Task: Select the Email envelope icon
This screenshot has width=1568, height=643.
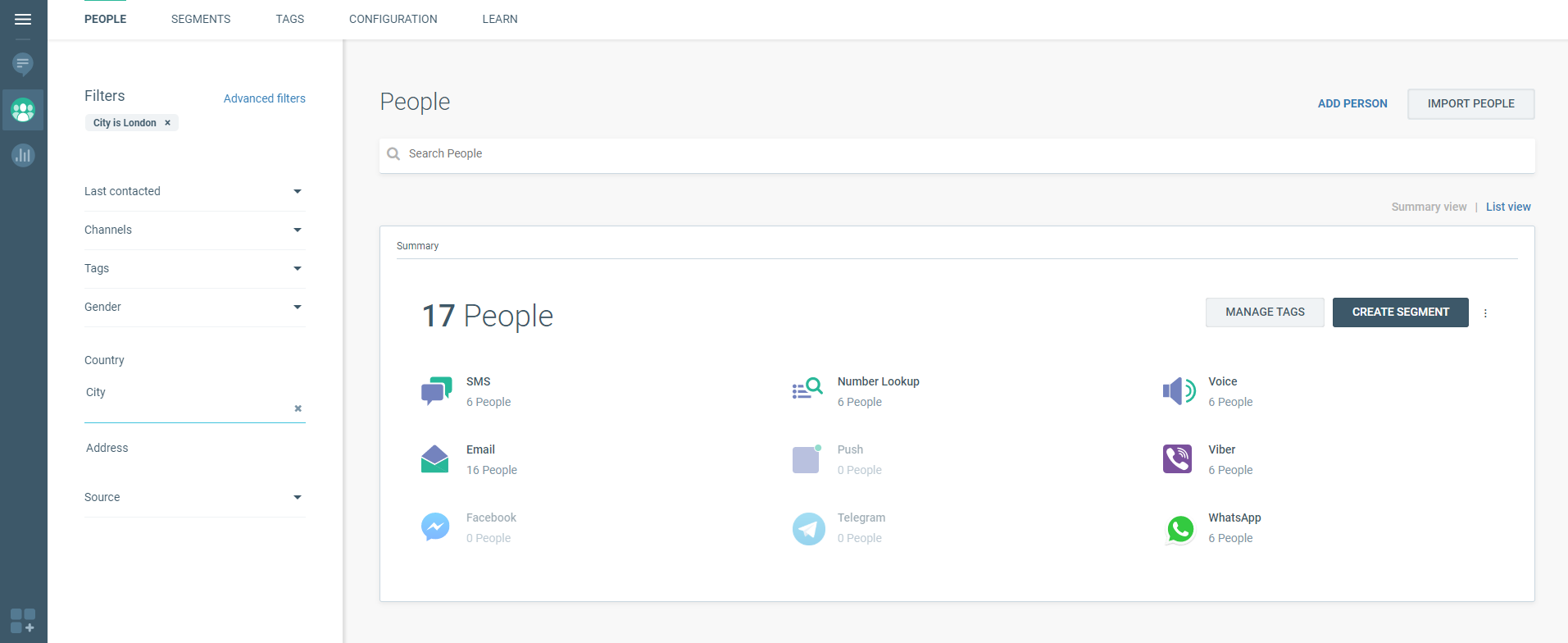Action: pyautogui.click(x=434, y=459)
